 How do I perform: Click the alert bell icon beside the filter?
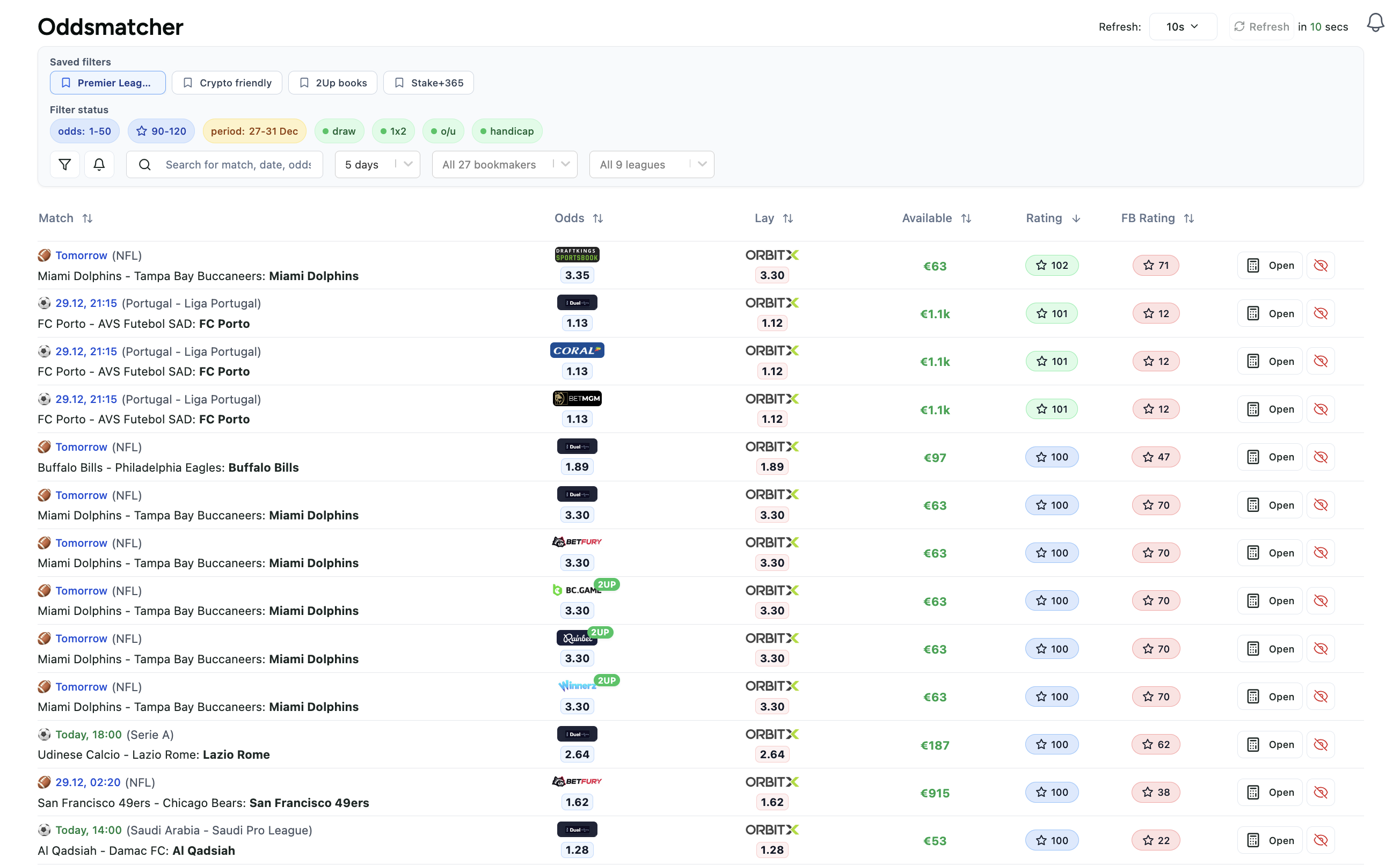click(x=99, y=164)
